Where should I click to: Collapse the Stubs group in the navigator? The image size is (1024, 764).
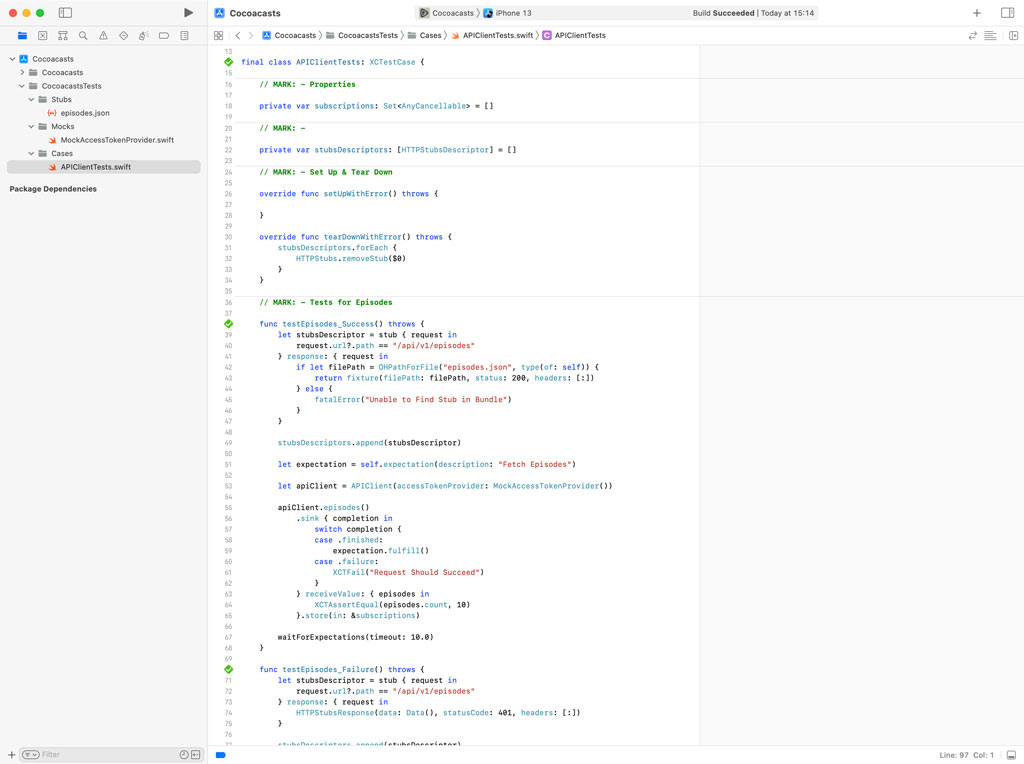(x=33, y=98)
